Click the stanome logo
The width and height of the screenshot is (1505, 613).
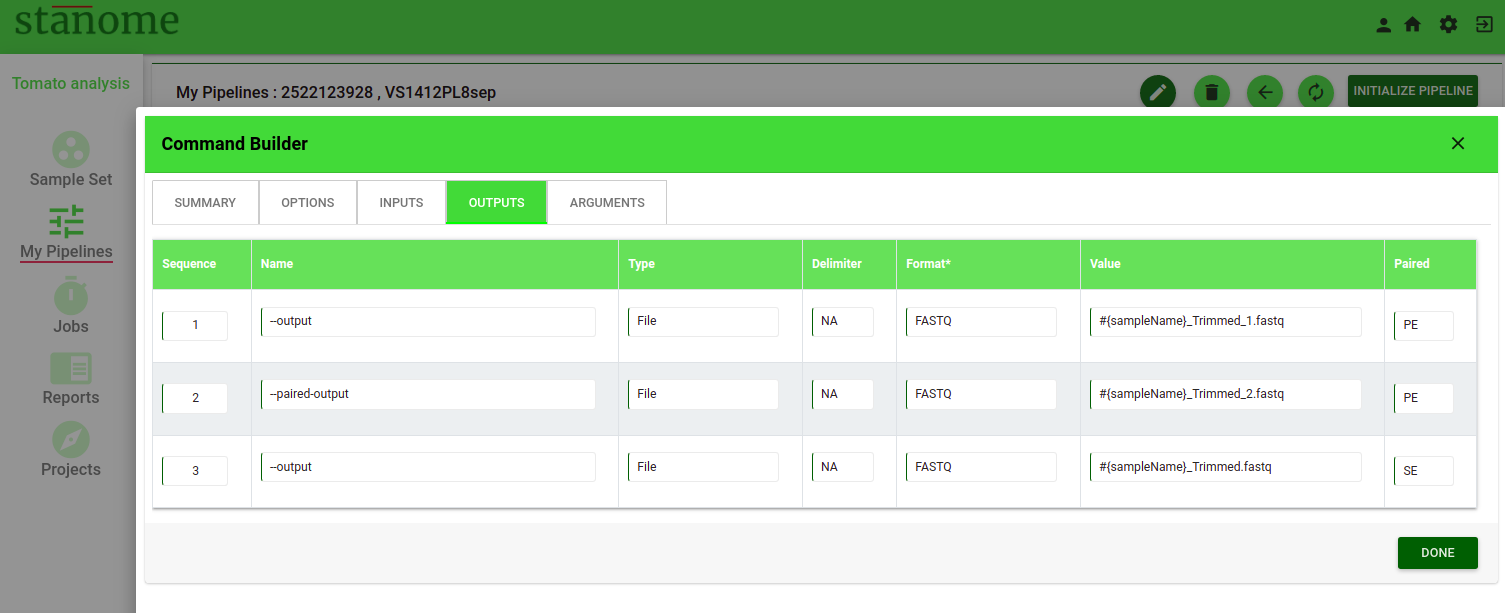click(97, 21)
